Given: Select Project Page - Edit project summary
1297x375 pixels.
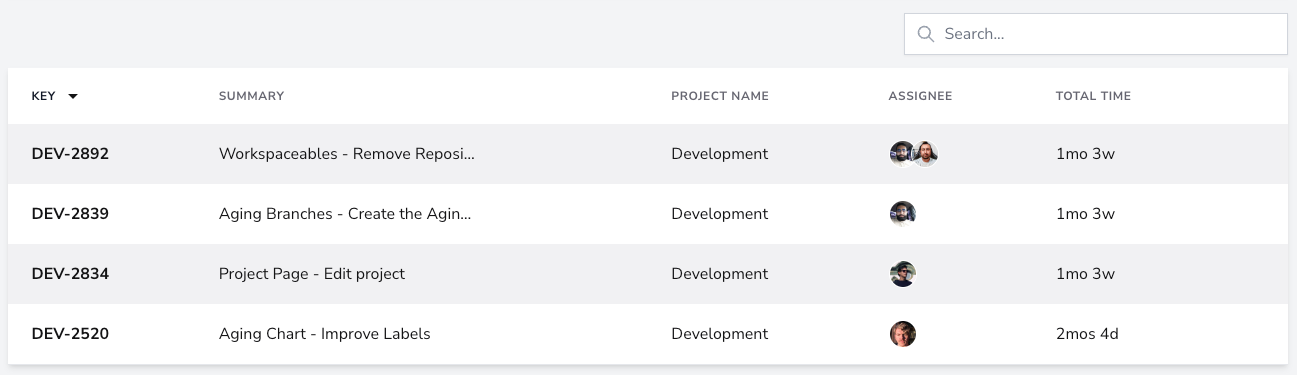Looking at the screenshot, I should (312, 274).
